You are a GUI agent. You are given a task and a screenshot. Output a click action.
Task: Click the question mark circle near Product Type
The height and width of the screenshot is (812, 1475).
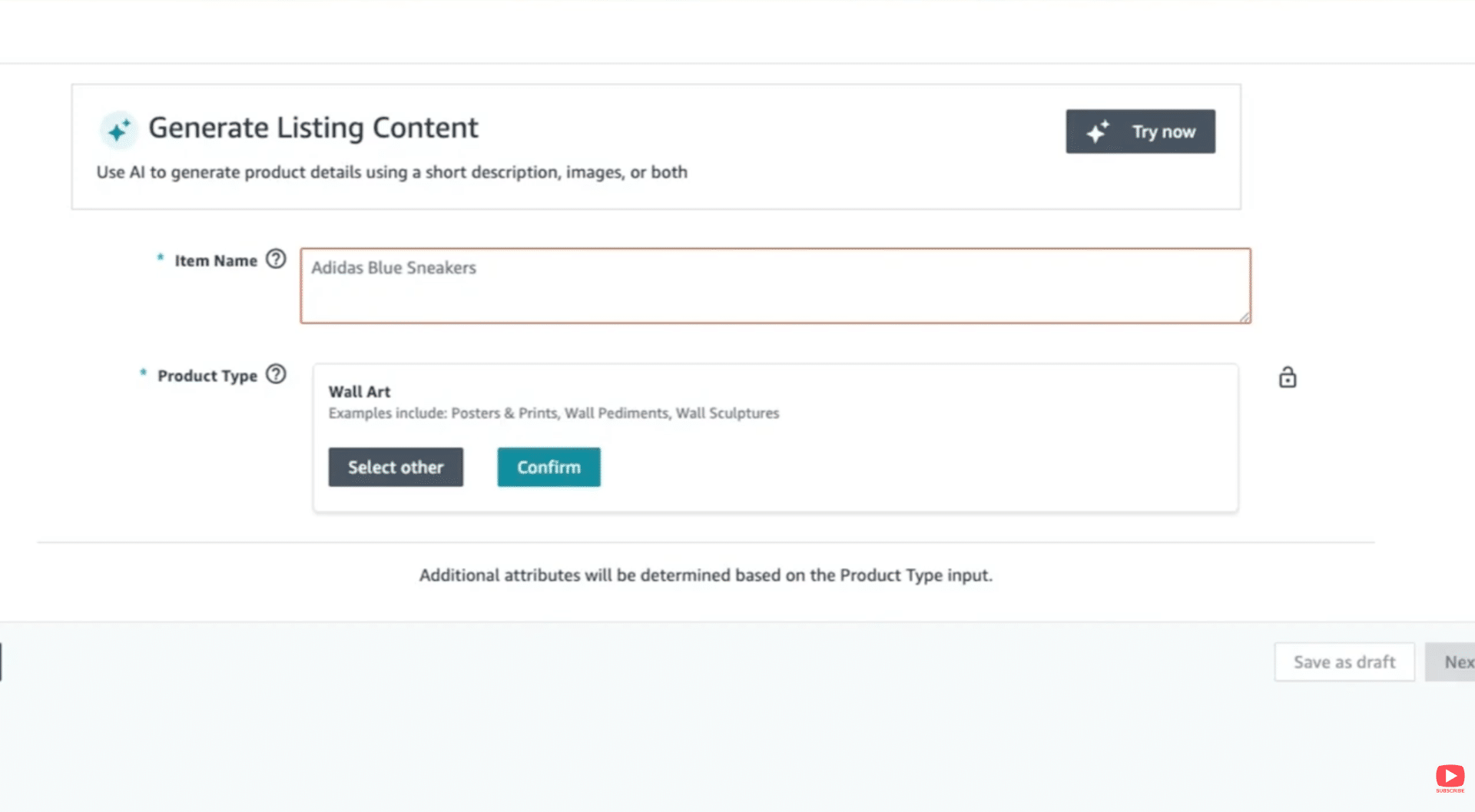pos(274,375)
